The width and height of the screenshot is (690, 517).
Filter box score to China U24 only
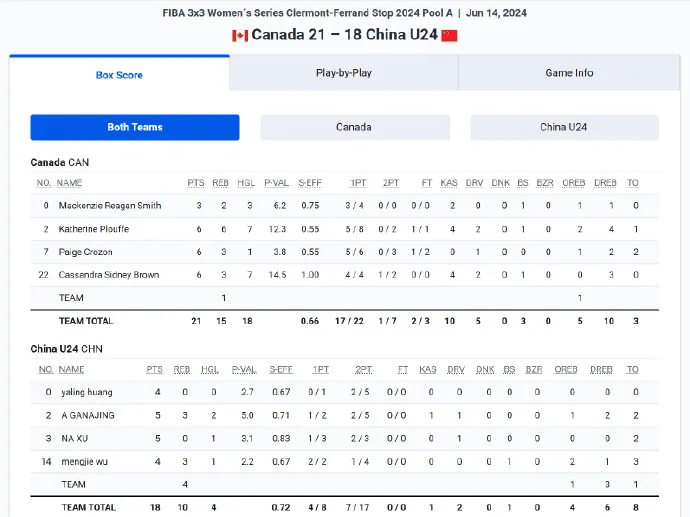click(x=565, y=127)
